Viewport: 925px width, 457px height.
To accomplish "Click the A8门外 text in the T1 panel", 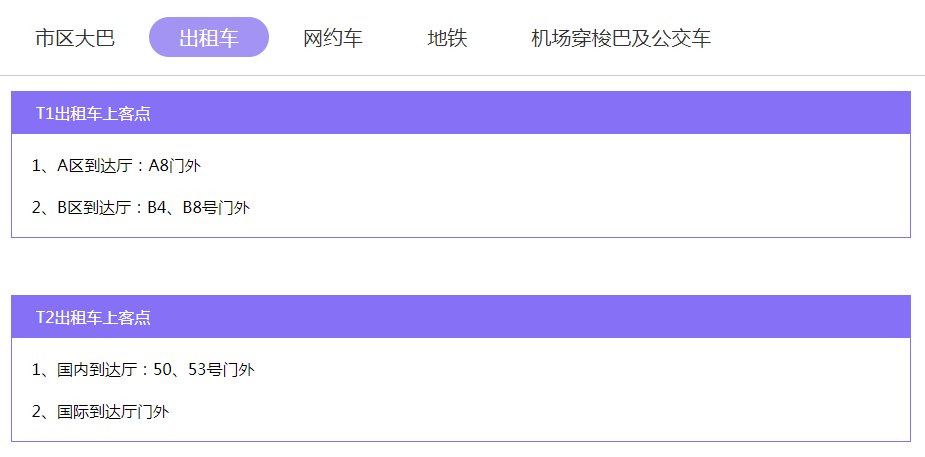I will 175,166.
